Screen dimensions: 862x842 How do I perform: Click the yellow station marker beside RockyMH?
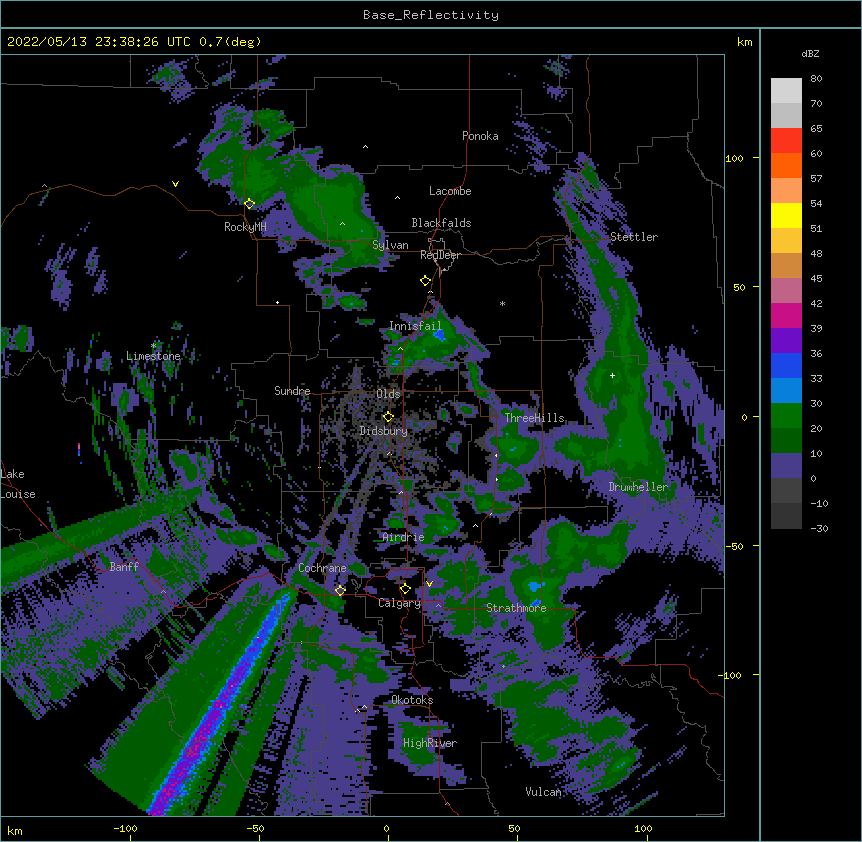click(250, 204)
